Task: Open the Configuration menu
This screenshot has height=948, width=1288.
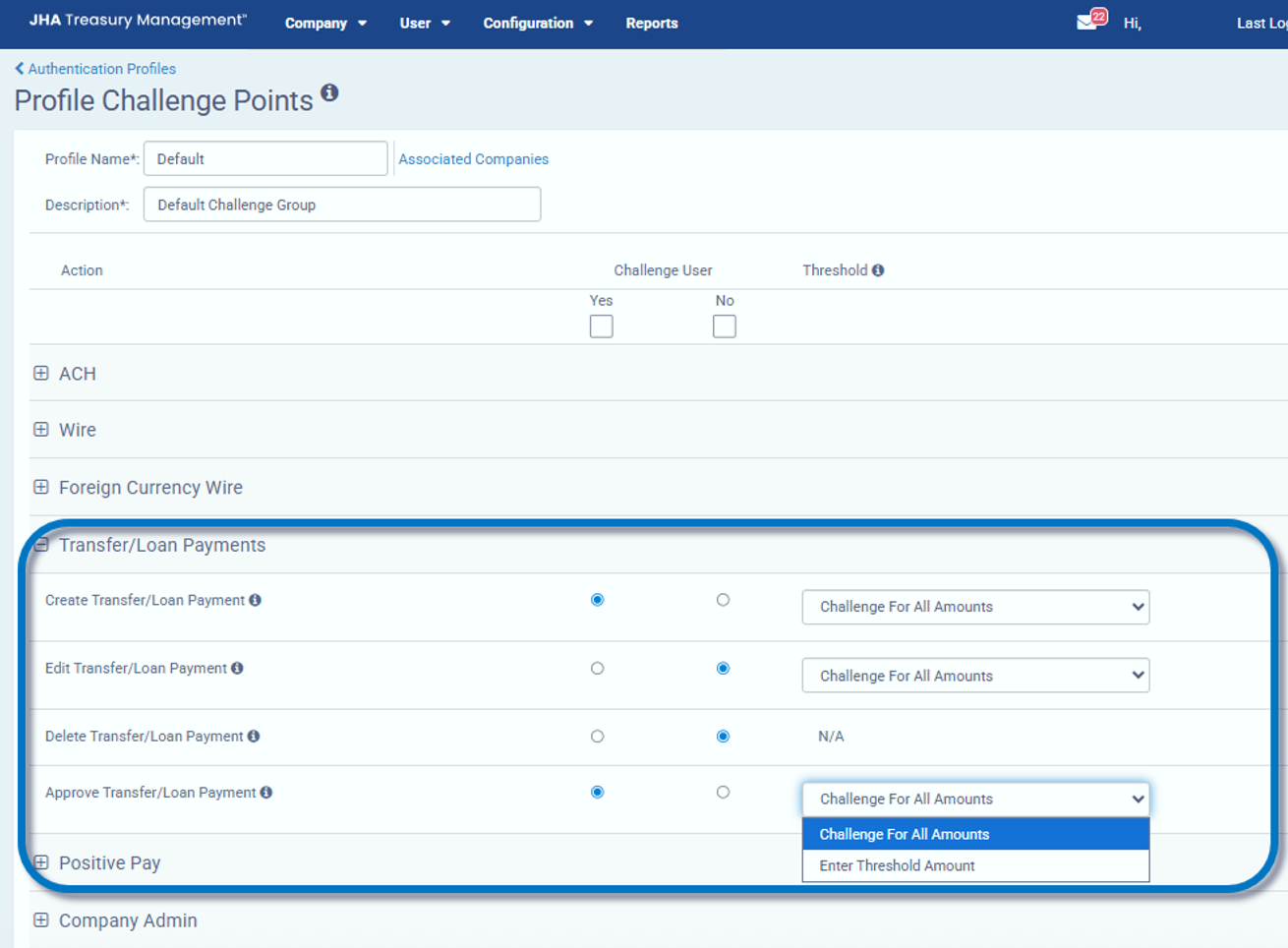Action: (x=537, y=24)
